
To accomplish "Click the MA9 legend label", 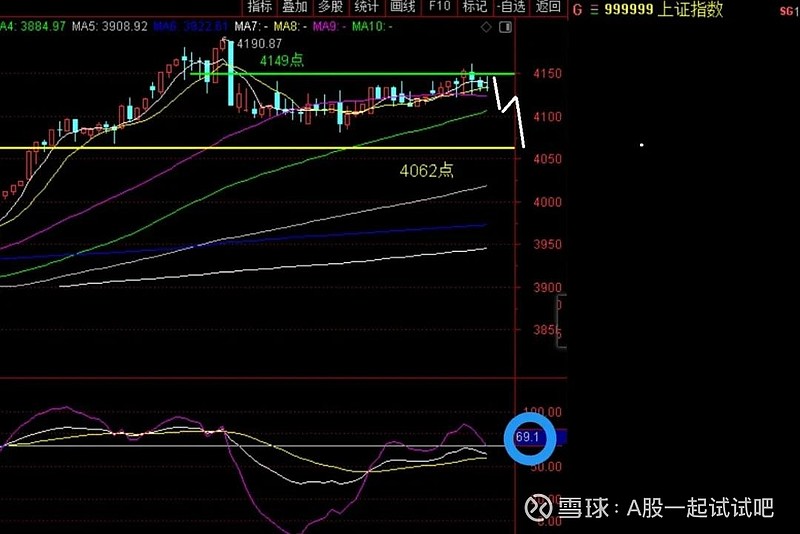I will point(330,27).
